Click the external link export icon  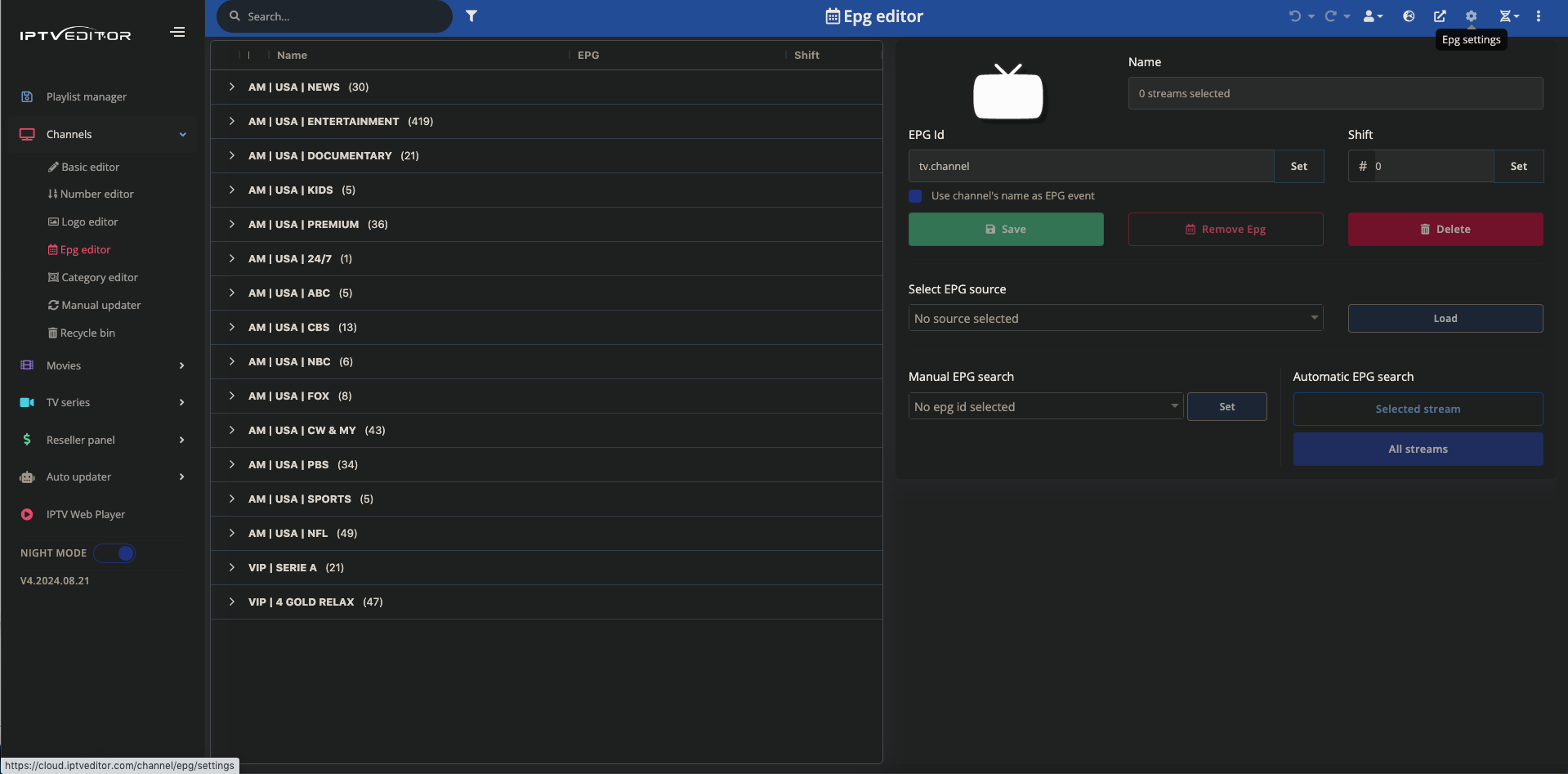point(1440,16)
